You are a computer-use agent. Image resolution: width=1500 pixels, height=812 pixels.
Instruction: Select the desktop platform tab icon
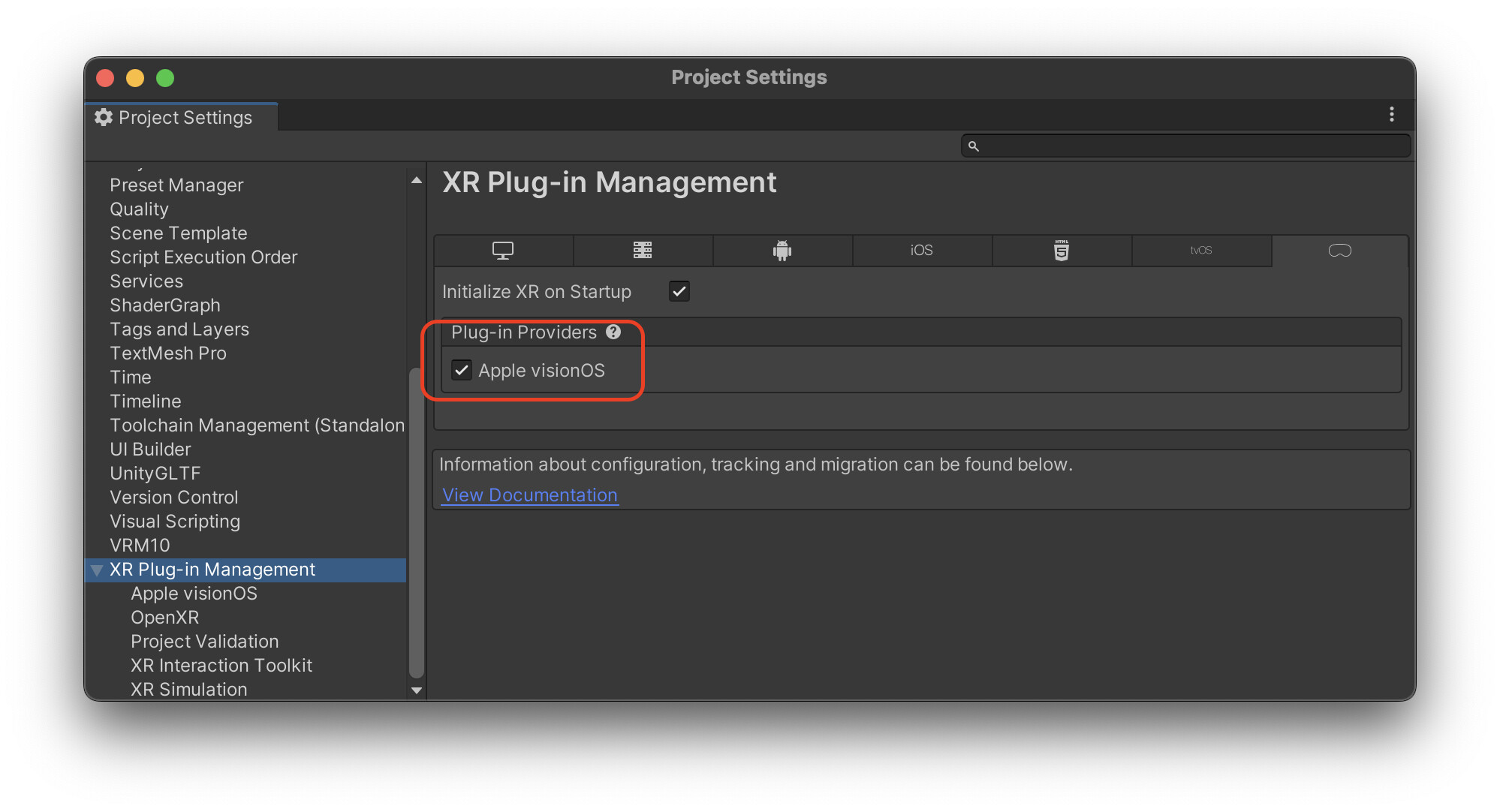pyautogui.click(x=502, y=250)
